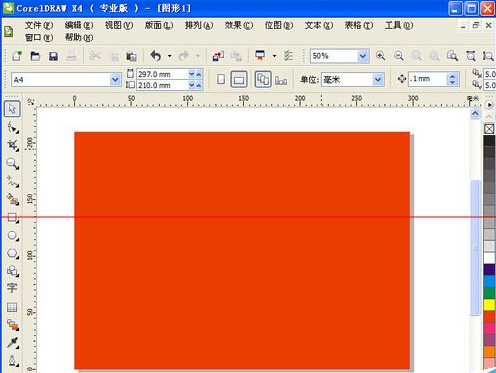The width and height of the screenshot is (496, 373).
Task: Click the zoom in magnifier button
Action: [381, 56]
